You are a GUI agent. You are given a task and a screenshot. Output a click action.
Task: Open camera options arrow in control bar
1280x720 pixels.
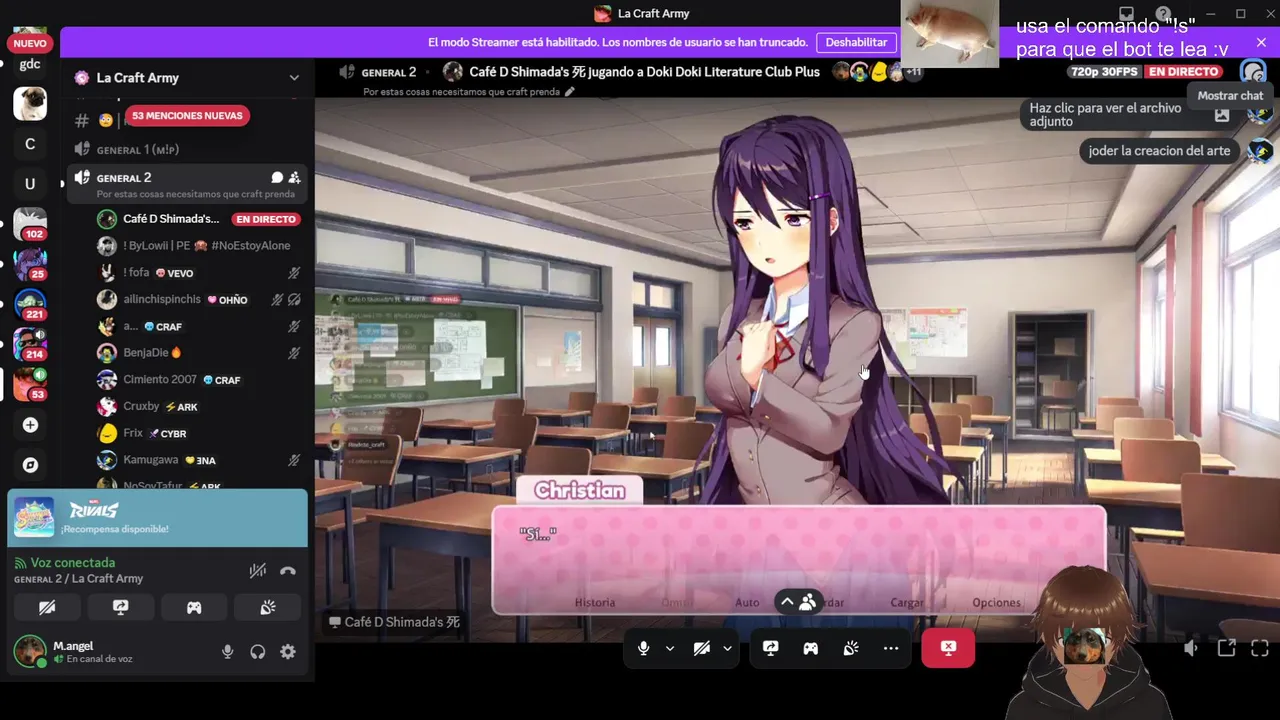(x=727, y=648)
